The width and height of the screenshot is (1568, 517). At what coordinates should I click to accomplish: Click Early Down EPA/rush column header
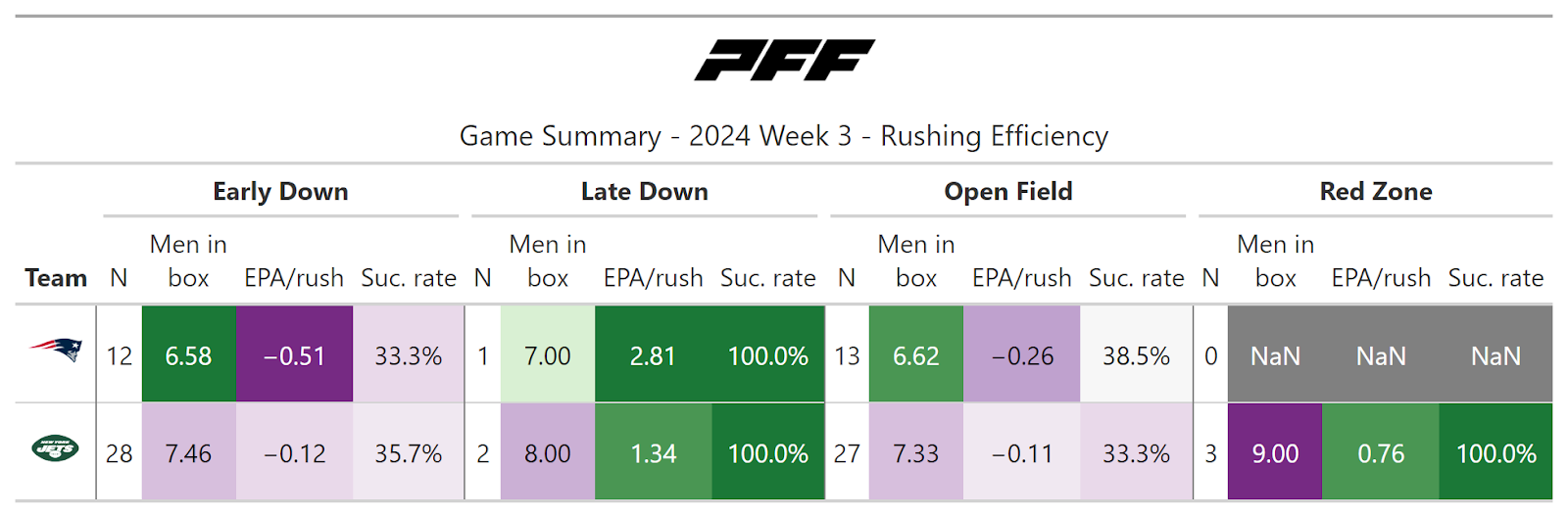(294, 278)
